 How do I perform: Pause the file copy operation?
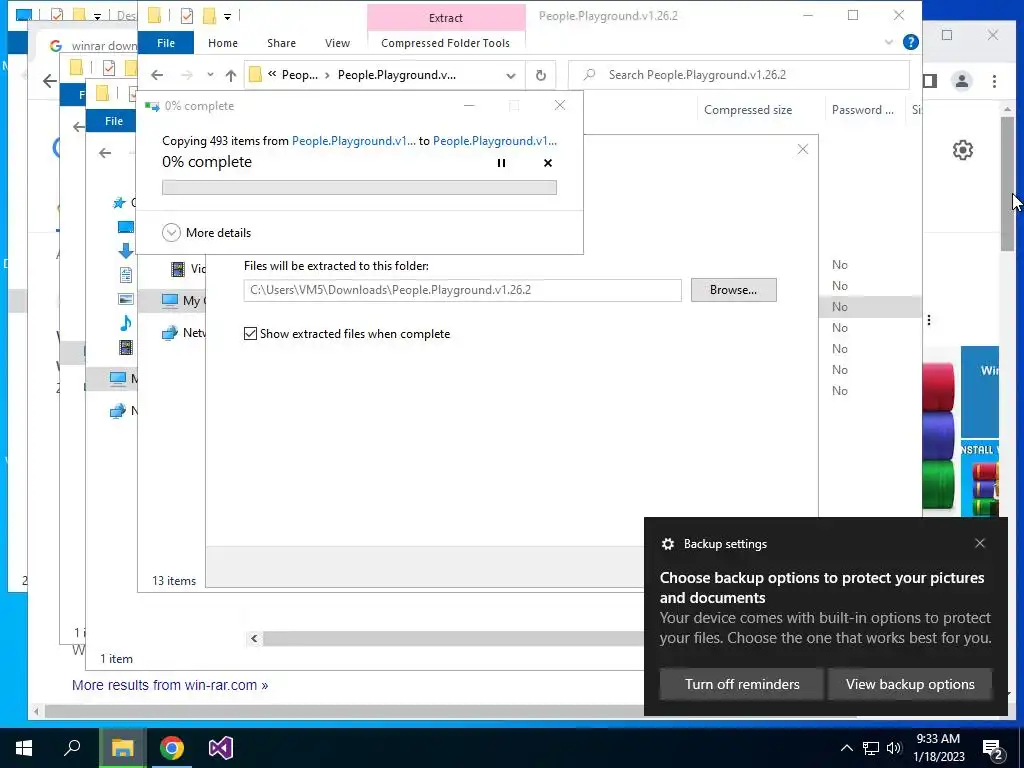pyautogui.click(x=501, y=163)
